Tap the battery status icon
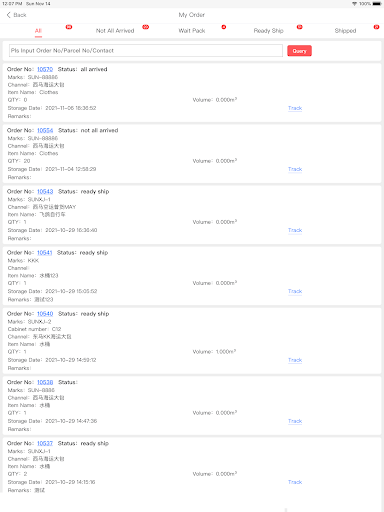The width and height of the screenshot is (384, 512). pyautogui.click(x=377, y=4)
